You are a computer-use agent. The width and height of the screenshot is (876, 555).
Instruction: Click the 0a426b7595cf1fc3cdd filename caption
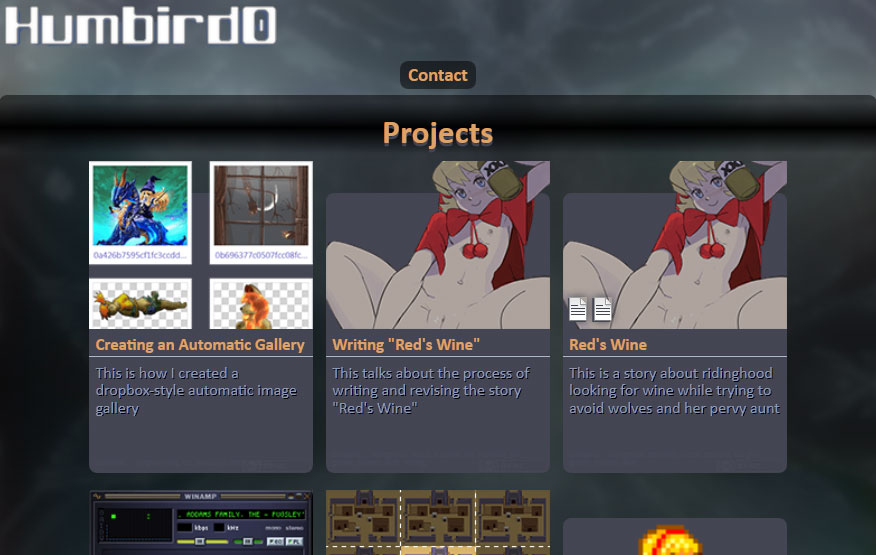[x=140, y=256]
